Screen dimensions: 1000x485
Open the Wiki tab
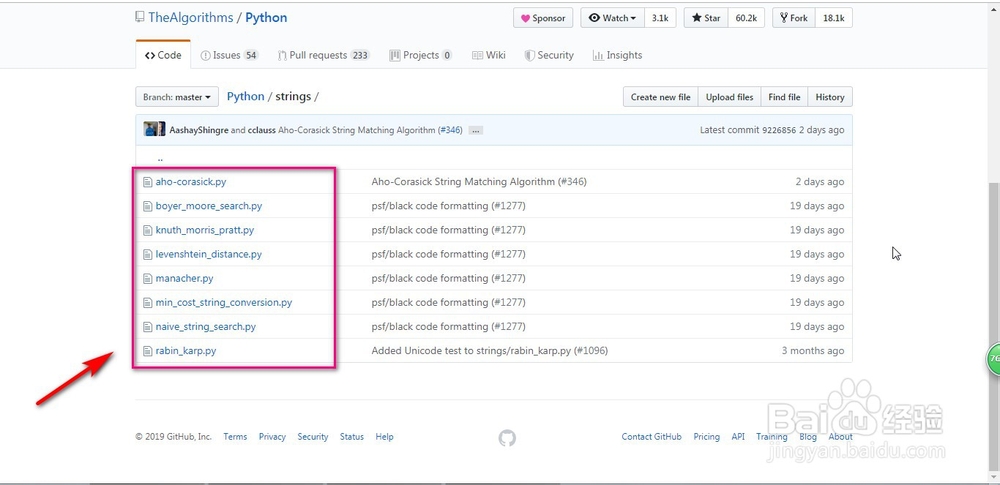tap(489, 56)
